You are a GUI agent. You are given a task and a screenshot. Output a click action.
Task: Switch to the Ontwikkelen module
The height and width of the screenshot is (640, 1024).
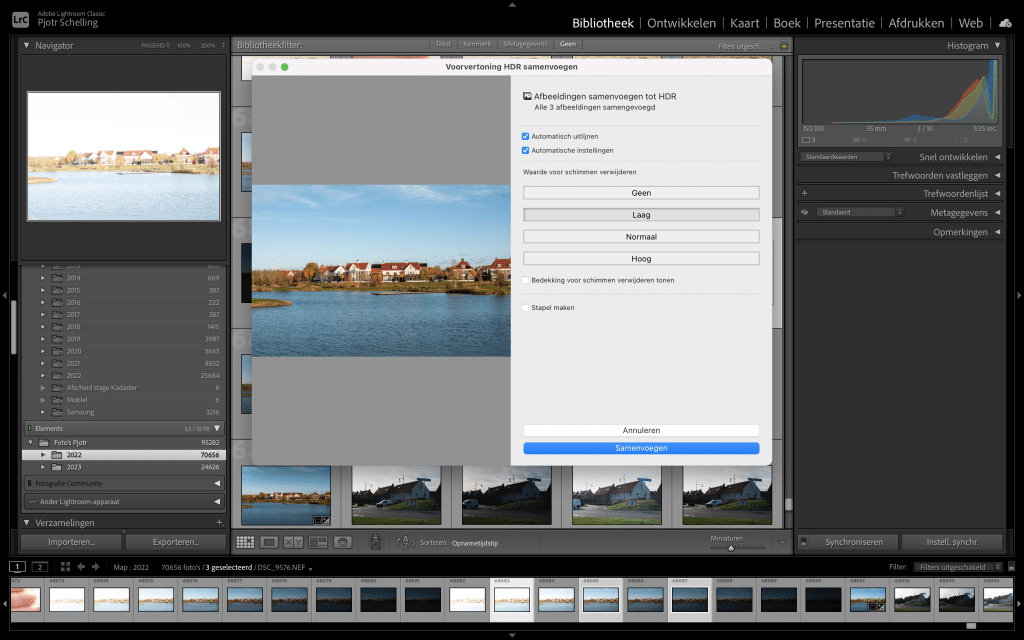point(681,24)
